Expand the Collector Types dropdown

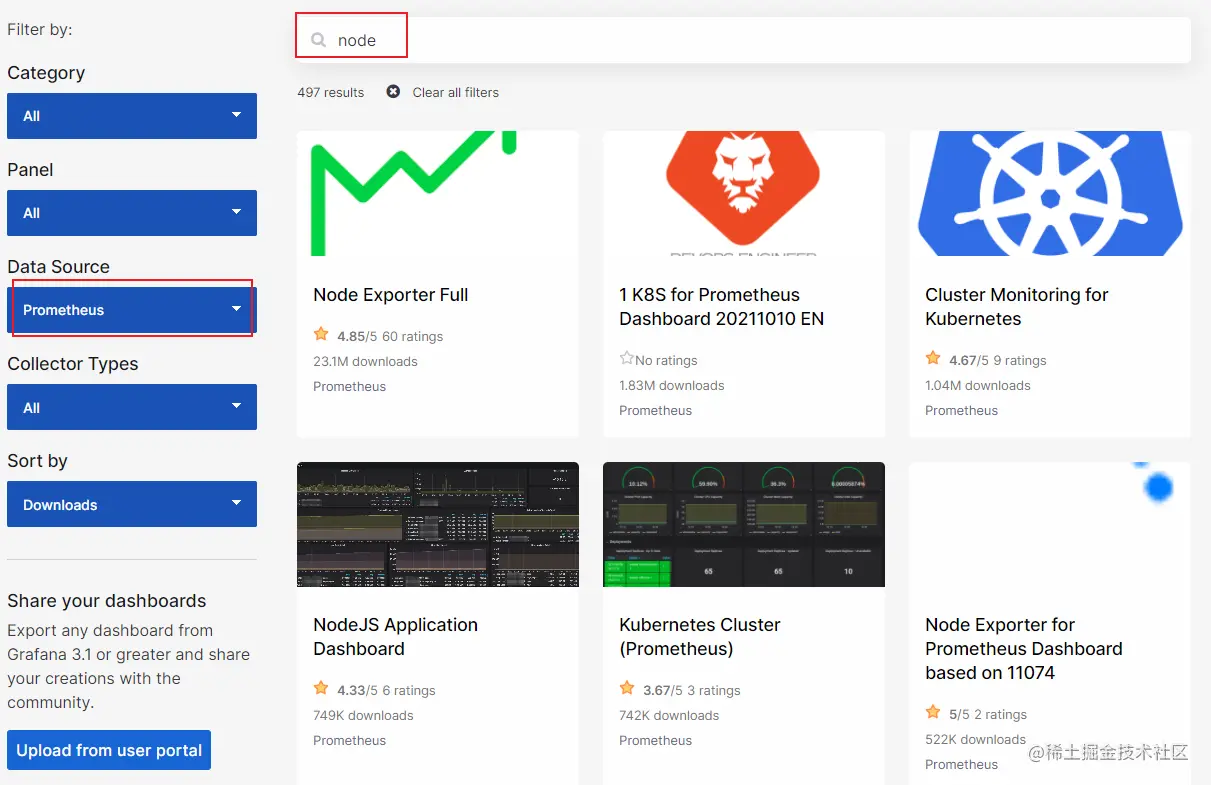click(132, 407)
